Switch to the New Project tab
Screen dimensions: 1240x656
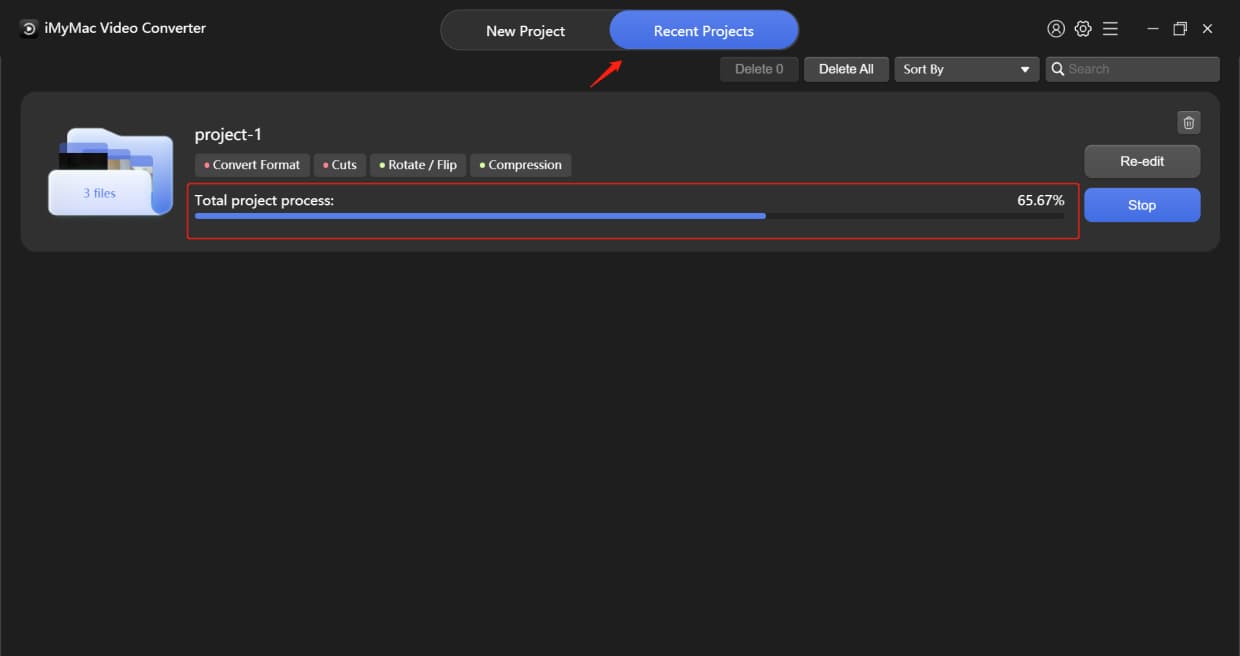pos(525,30)
